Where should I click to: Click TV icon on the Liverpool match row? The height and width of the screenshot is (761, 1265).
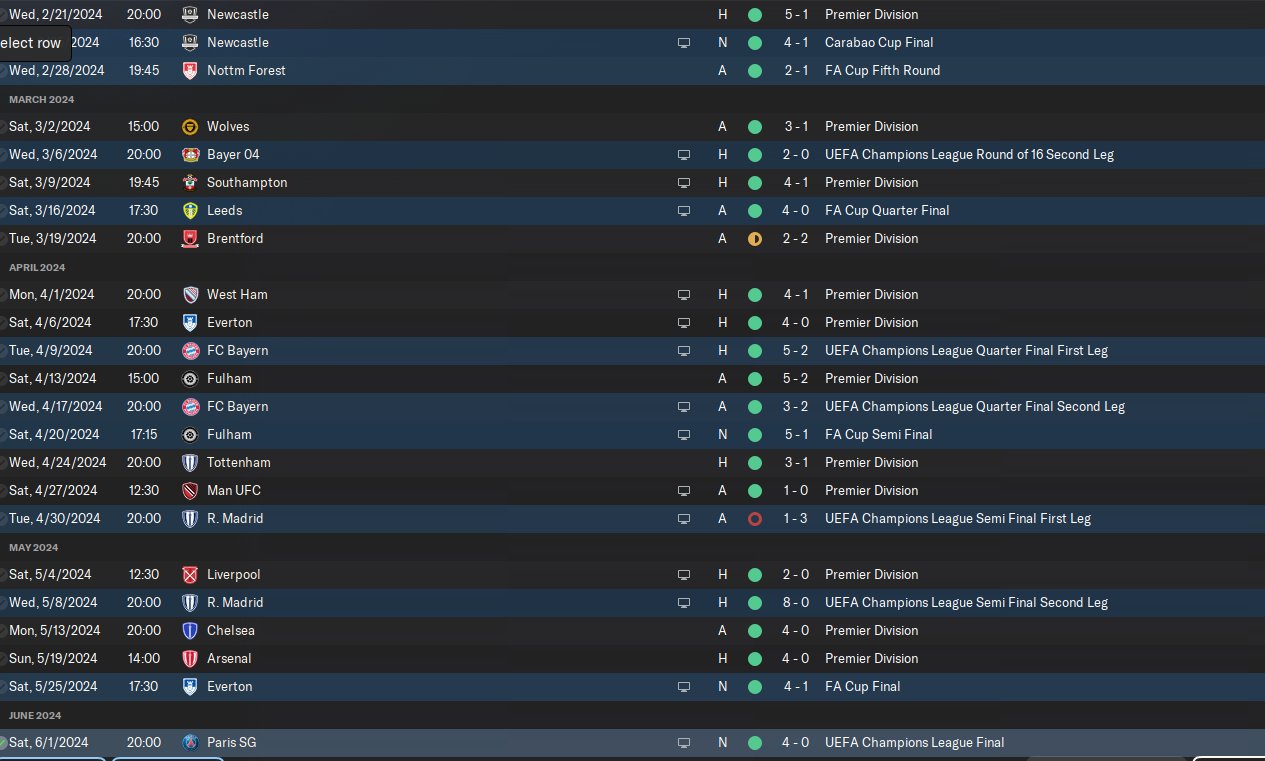(x=684, y=575)
